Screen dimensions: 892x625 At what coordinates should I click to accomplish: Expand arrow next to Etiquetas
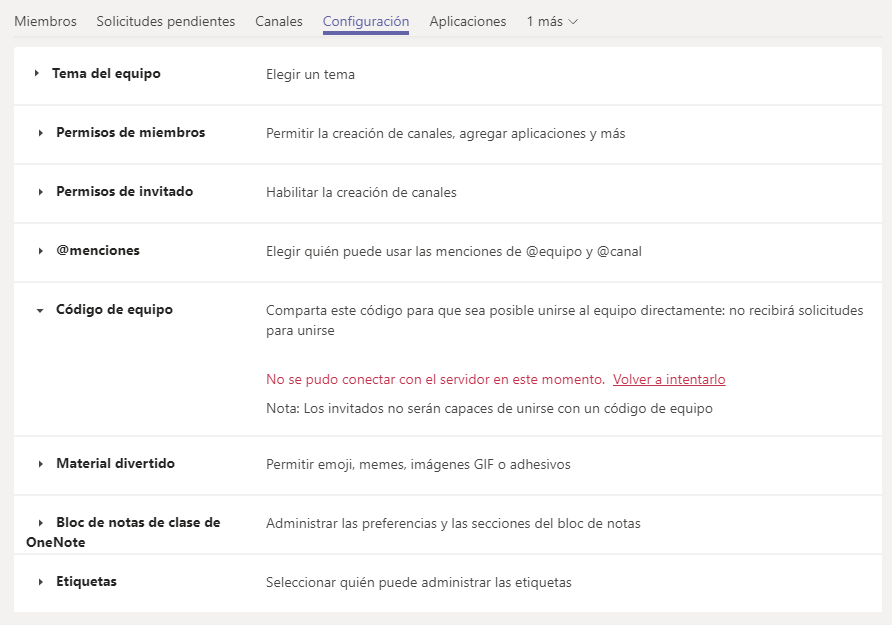[x=40, y=582]
